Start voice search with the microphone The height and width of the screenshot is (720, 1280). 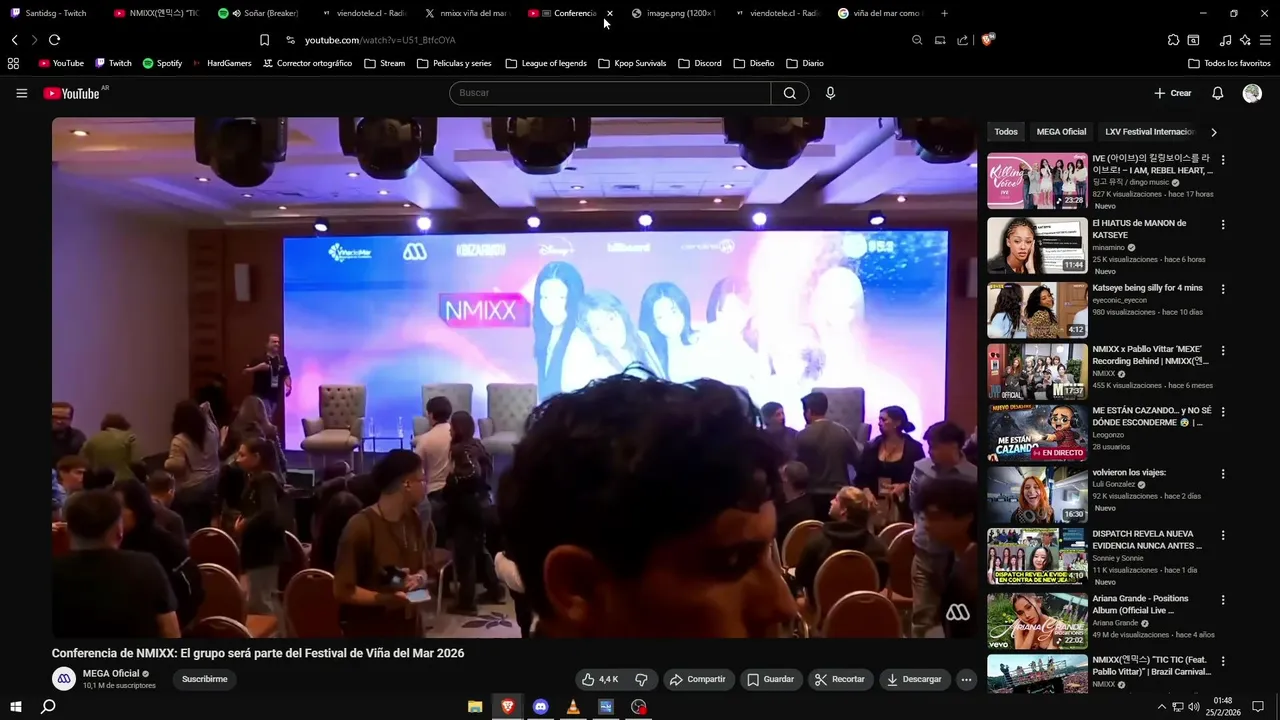tap(830, 93)
